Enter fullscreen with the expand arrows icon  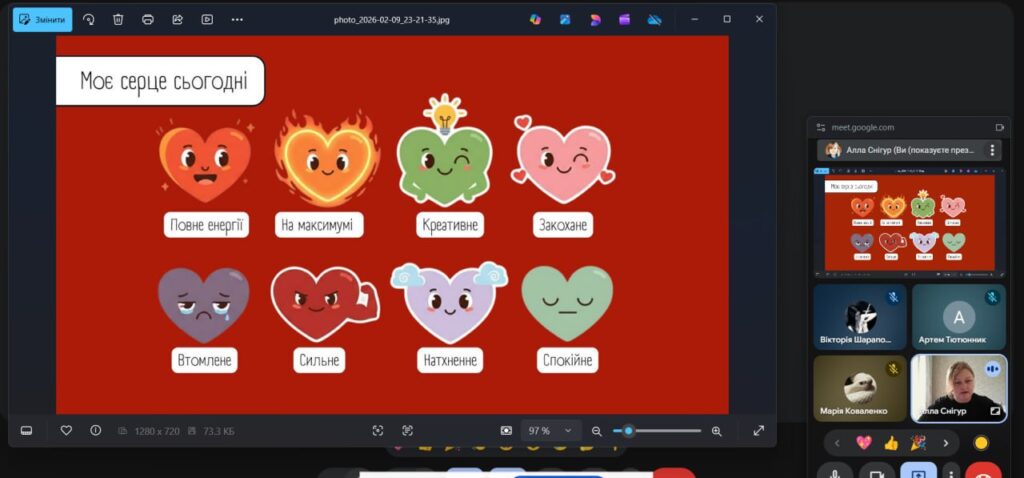coord(758,431)
